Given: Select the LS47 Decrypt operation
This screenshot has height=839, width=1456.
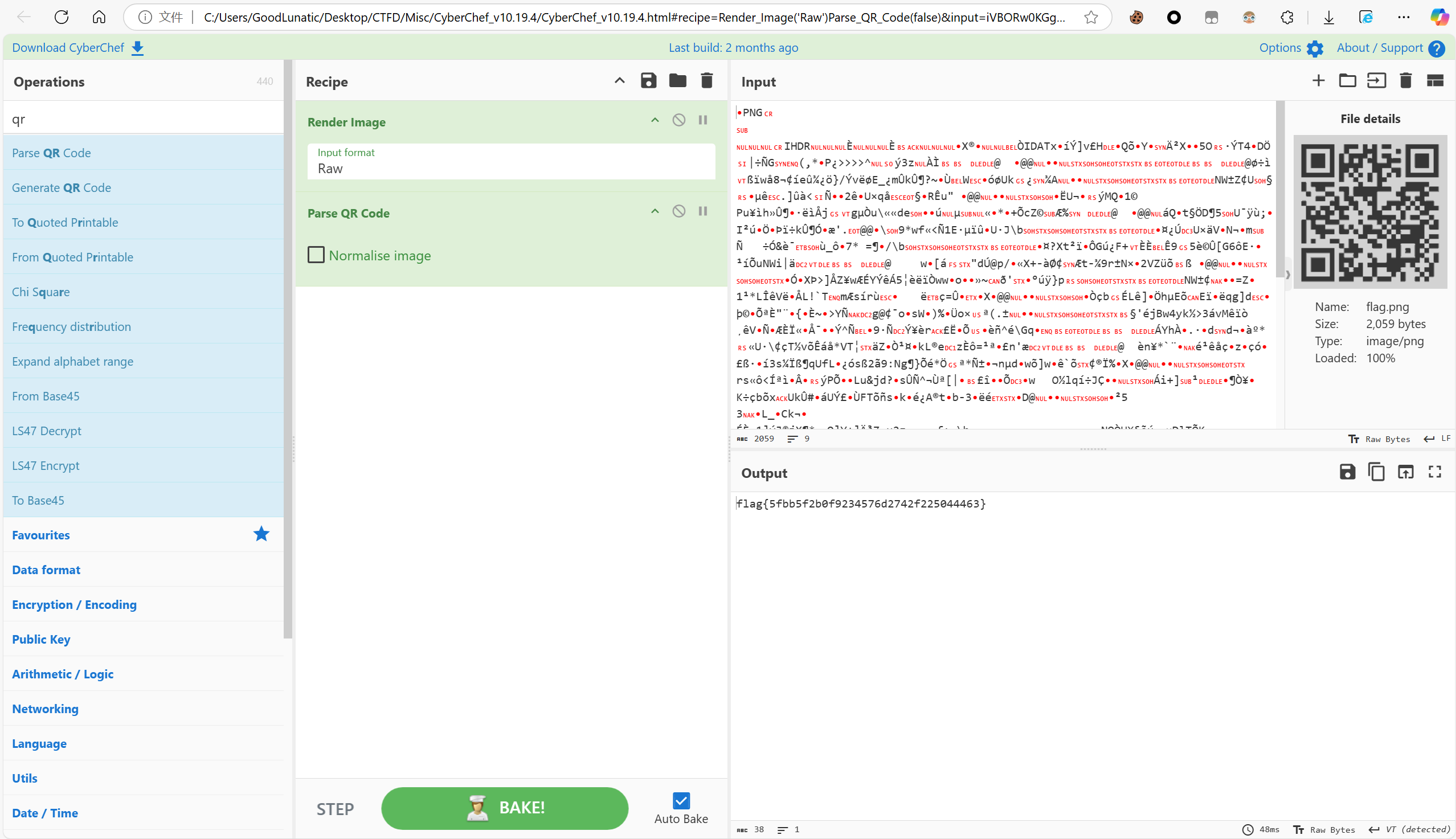Looking at the screenshot, I should (144, 431).
